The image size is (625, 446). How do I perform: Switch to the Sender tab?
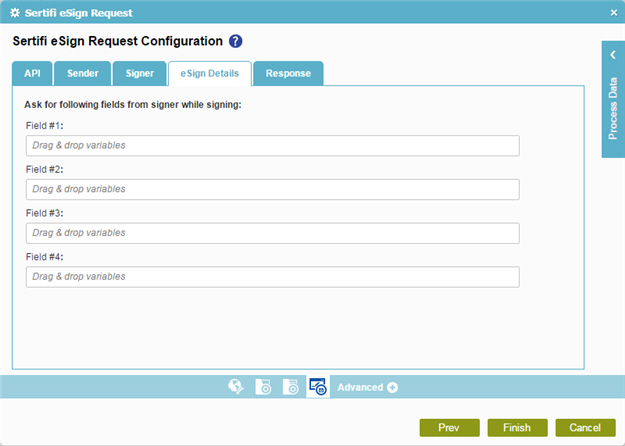coord(83,73)
